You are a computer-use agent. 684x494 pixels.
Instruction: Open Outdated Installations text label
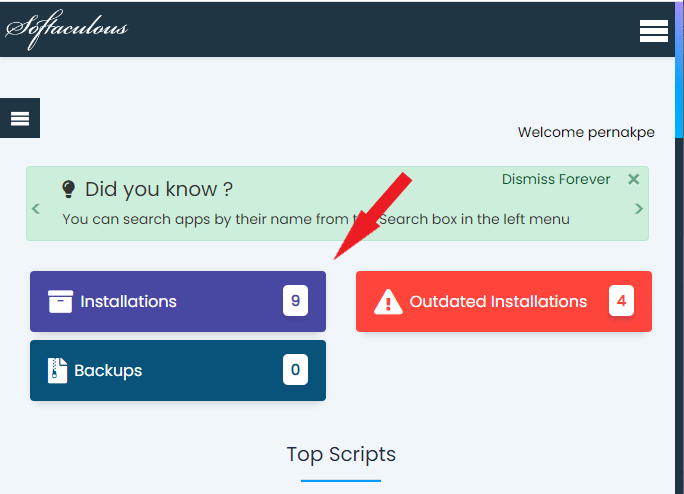click(498, 301)
